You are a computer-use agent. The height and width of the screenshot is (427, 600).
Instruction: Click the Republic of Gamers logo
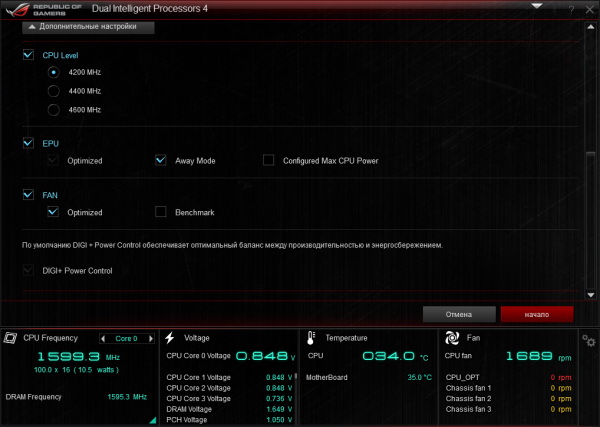point(43,9)
